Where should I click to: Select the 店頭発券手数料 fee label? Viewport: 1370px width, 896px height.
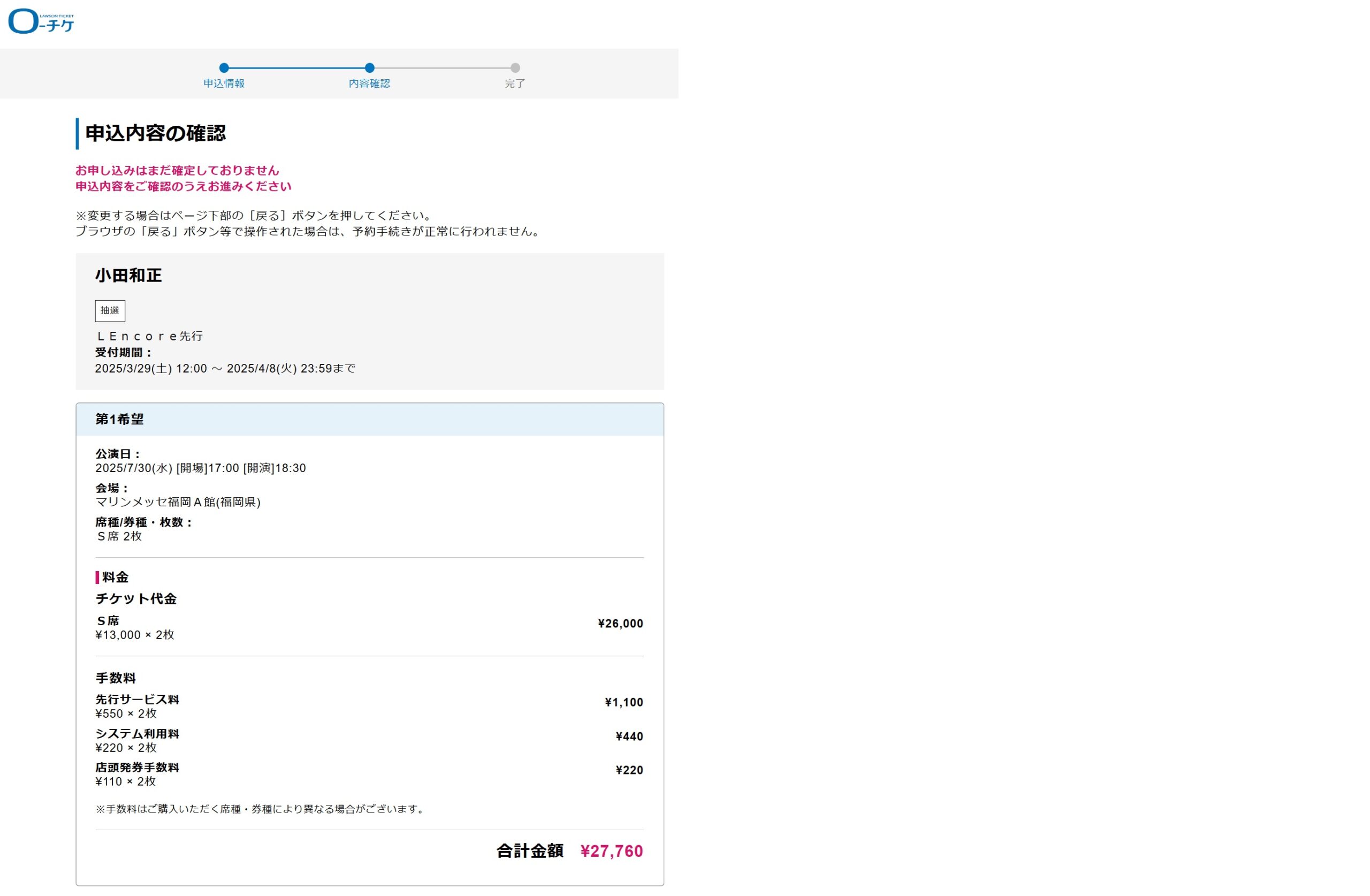pyautogui.click(x=137, y=768)
